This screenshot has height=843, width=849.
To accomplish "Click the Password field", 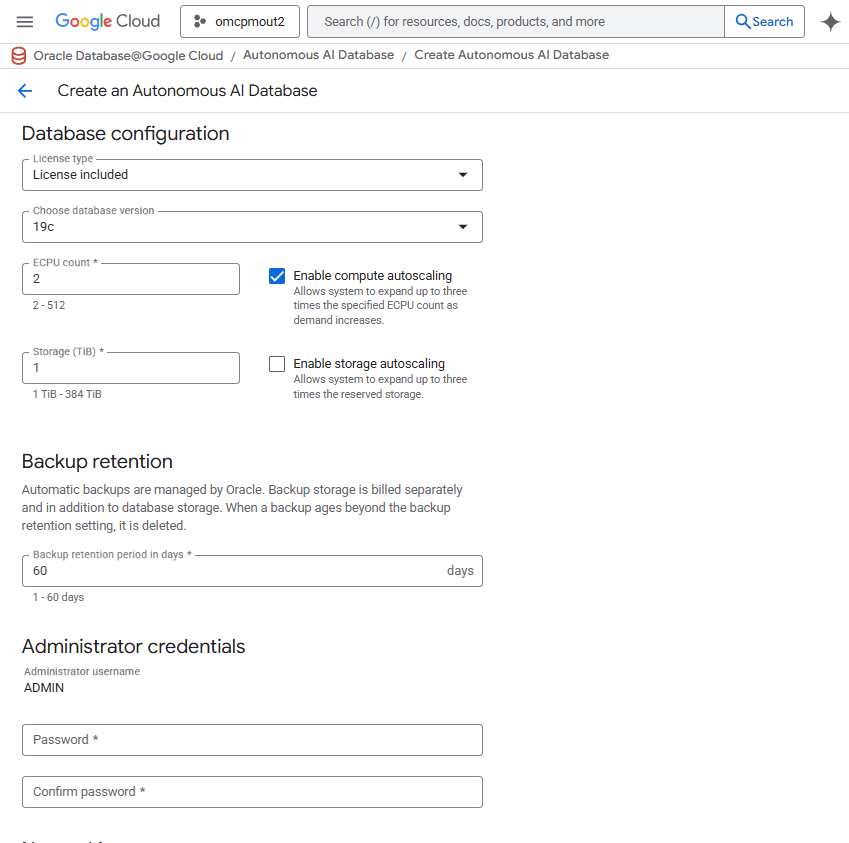I will point(252,740).
